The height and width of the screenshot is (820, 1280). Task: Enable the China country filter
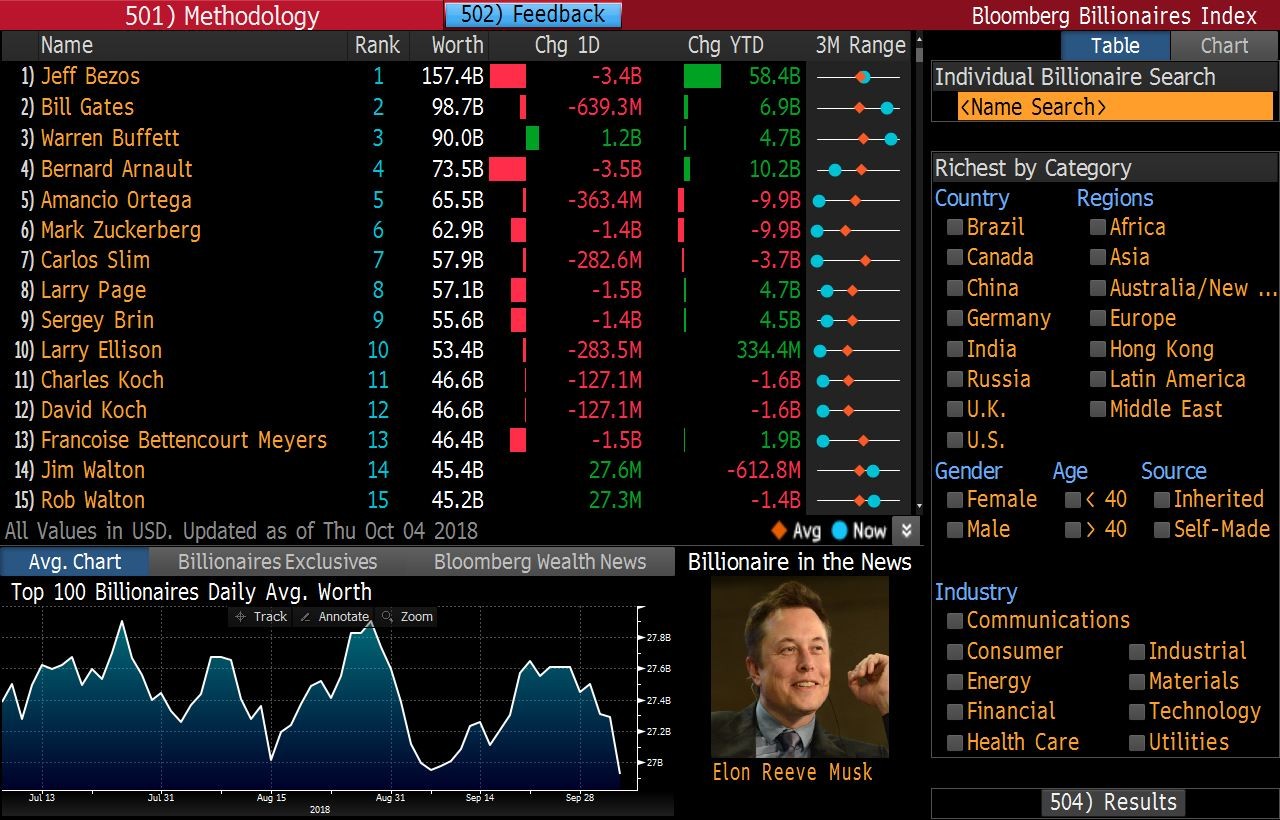point(955,289)
